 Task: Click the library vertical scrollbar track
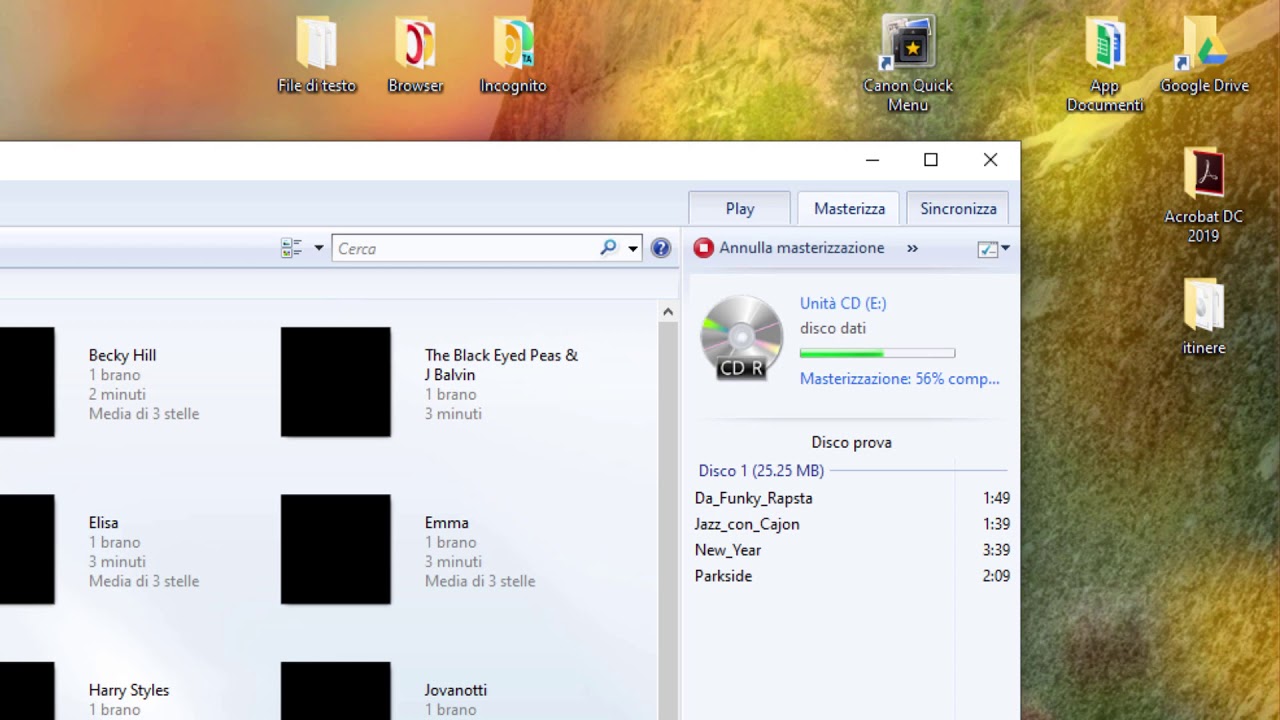pyautogui.click(x=668, y=520)
